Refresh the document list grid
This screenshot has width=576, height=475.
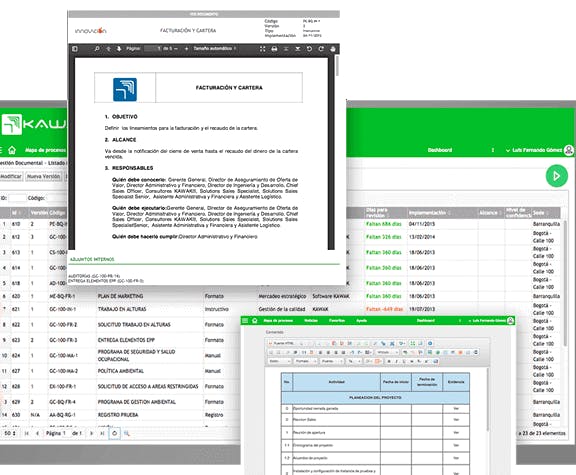pyautogui.click(x=115, y=433)
